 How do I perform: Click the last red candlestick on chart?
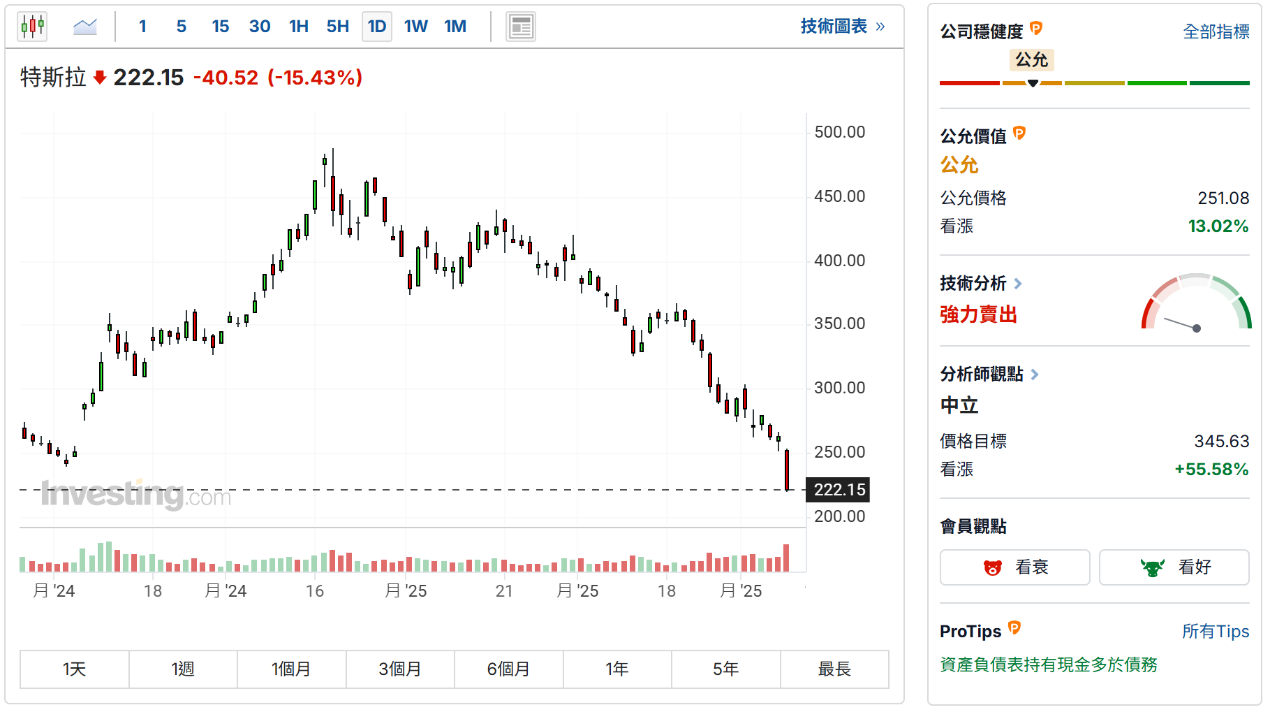pos(788,470)
